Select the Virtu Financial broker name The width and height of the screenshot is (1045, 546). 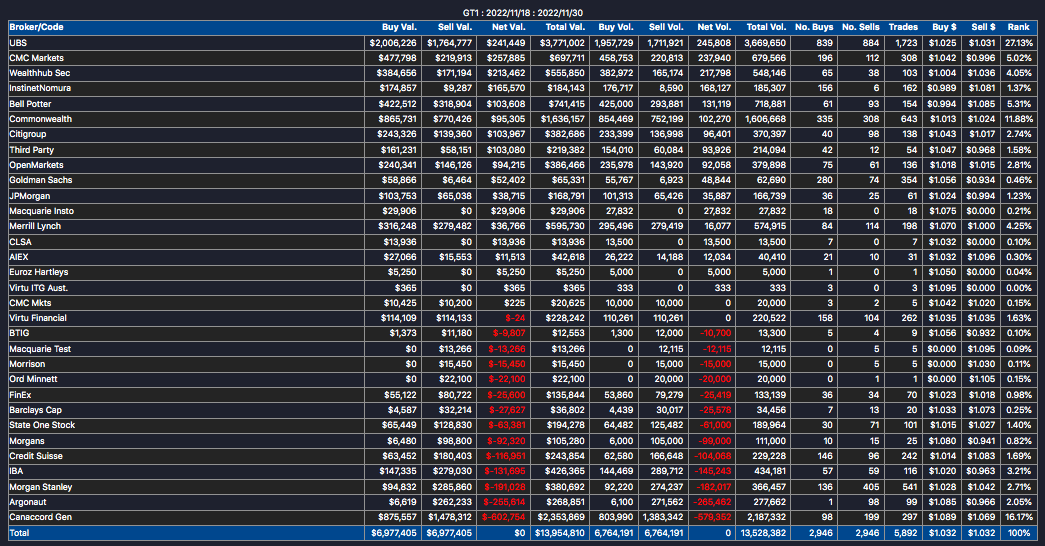pyautogui.click(x=38, y=318)
